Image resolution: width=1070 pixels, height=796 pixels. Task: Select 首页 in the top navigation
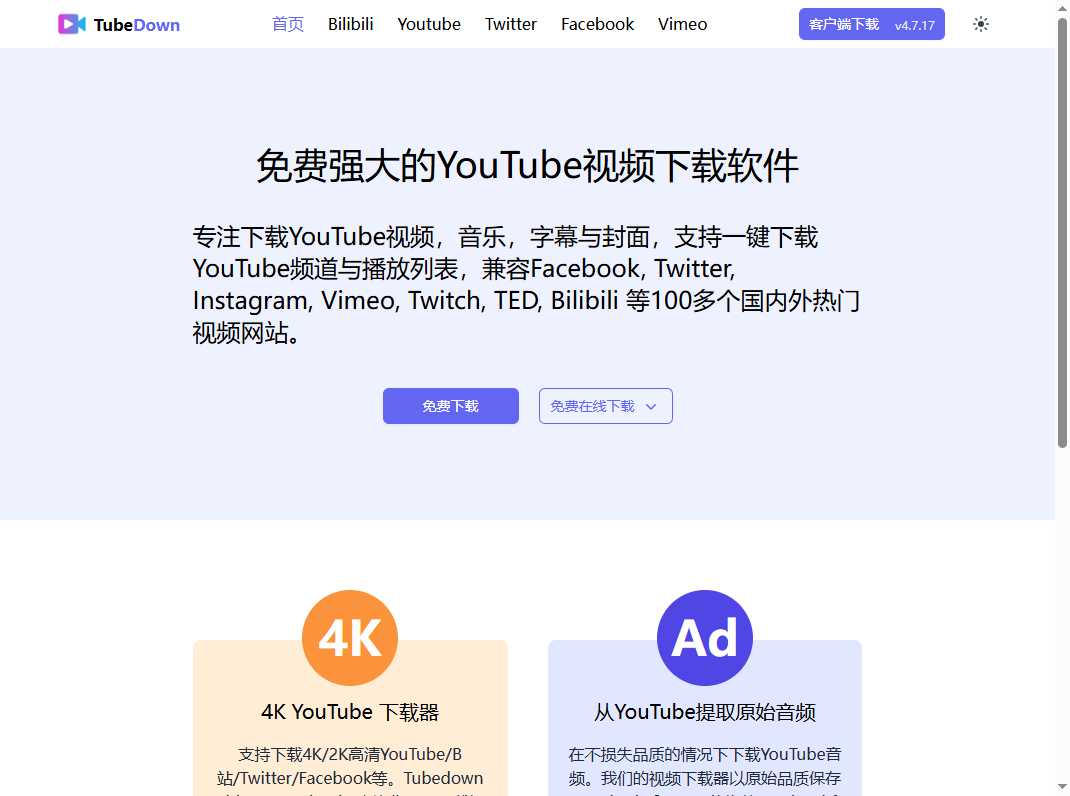(x=287, y=24)
